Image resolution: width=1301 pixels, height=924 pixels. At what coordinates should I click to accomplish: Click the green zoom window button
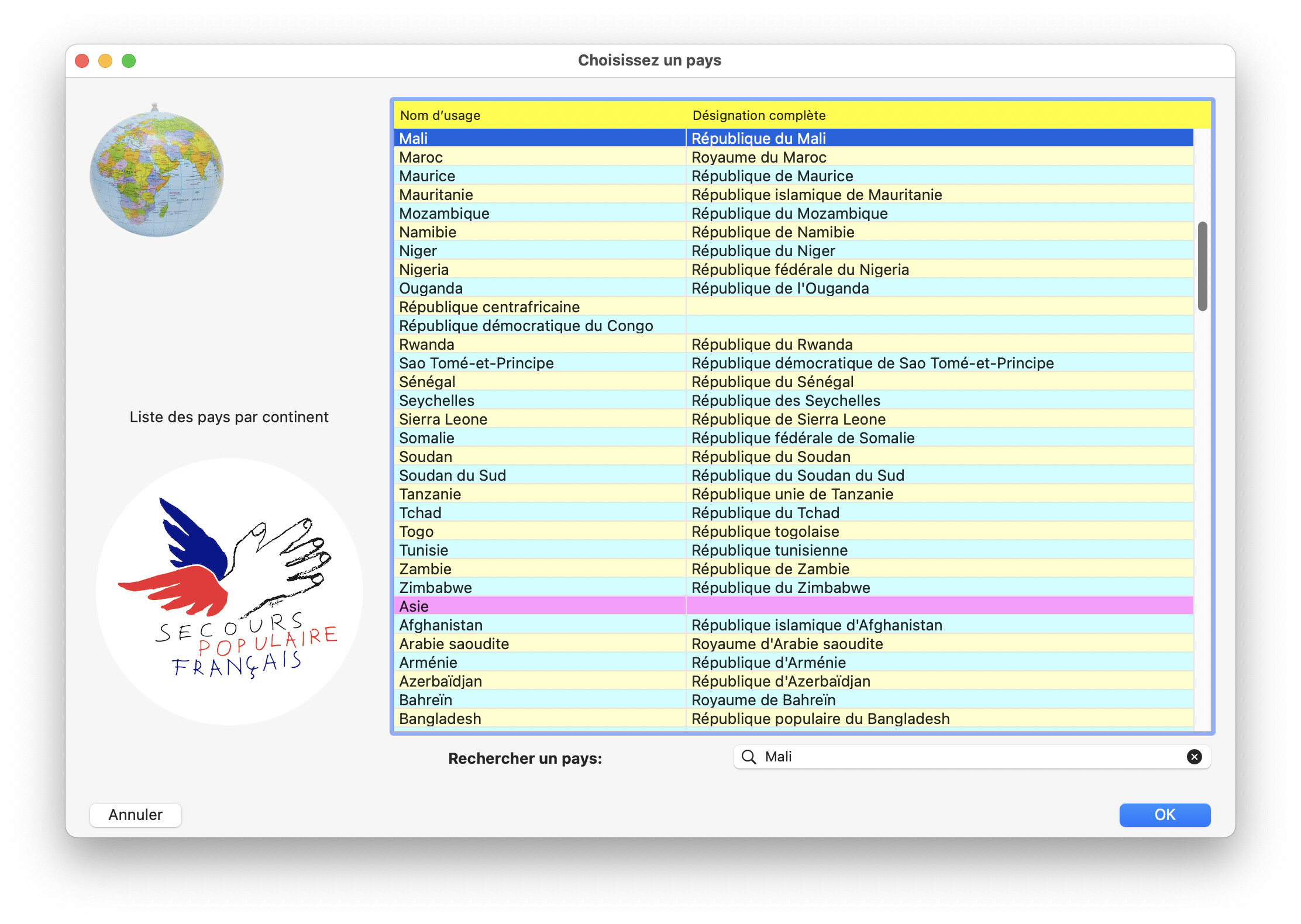129,61
